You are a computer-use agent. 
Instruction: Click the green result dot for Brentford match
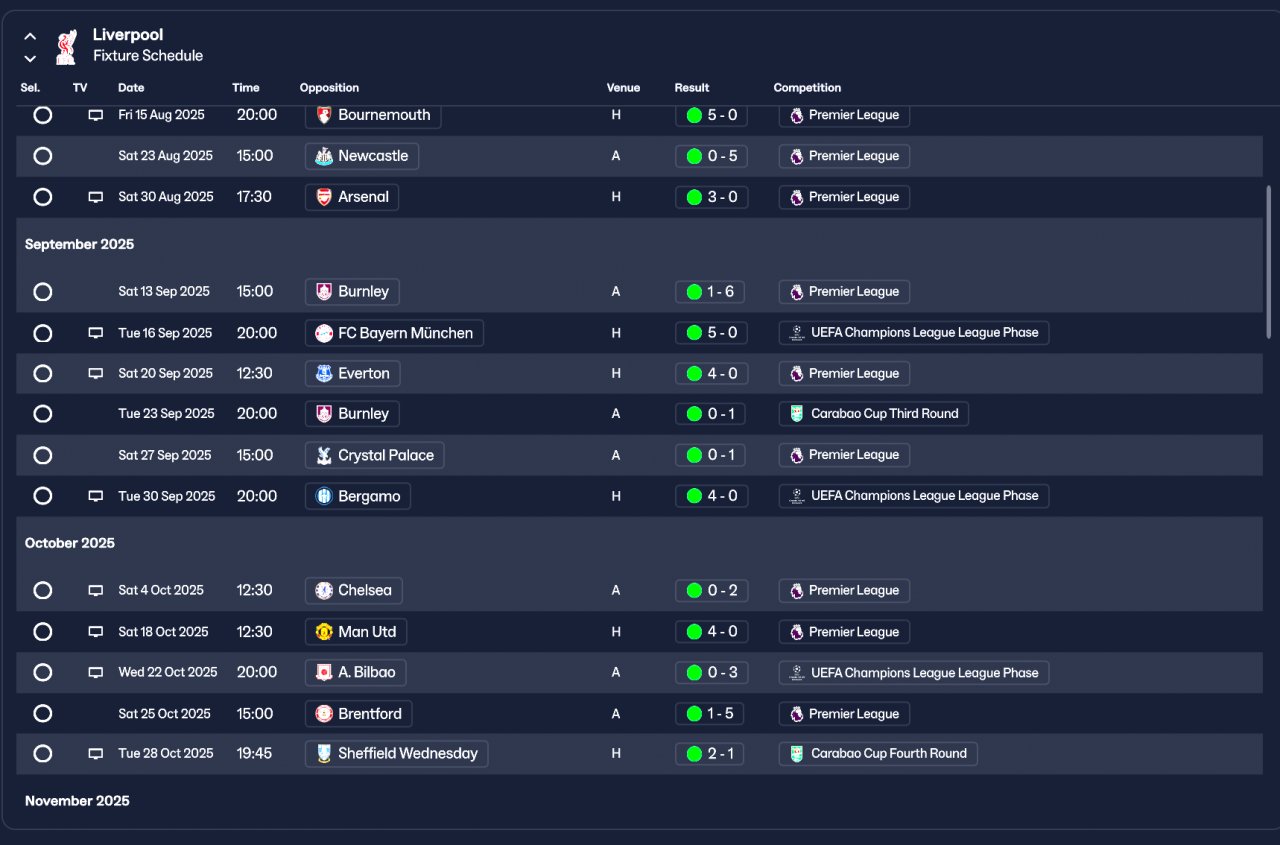(694, 714)
